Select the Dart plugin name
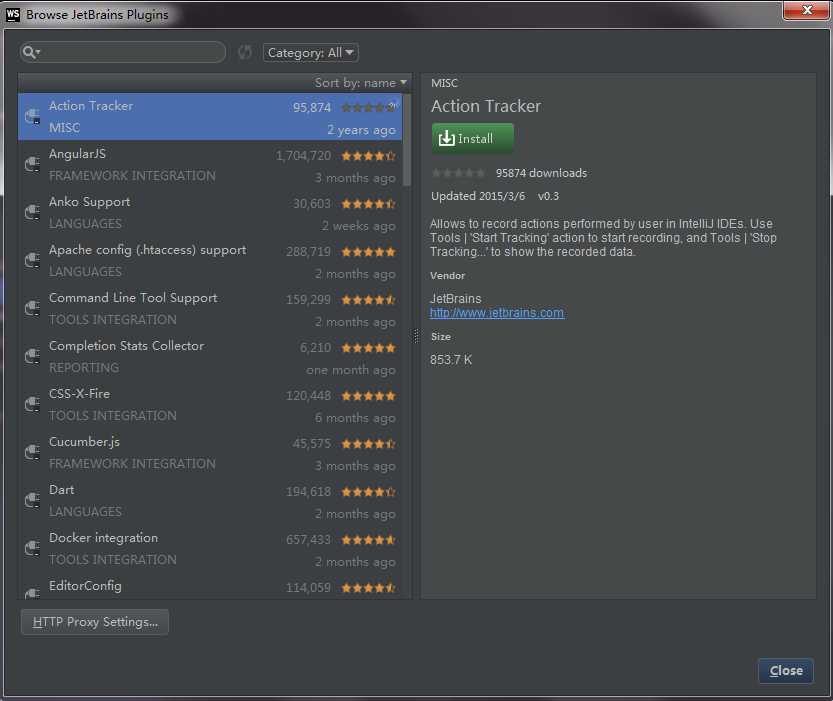 coord(62,490)
